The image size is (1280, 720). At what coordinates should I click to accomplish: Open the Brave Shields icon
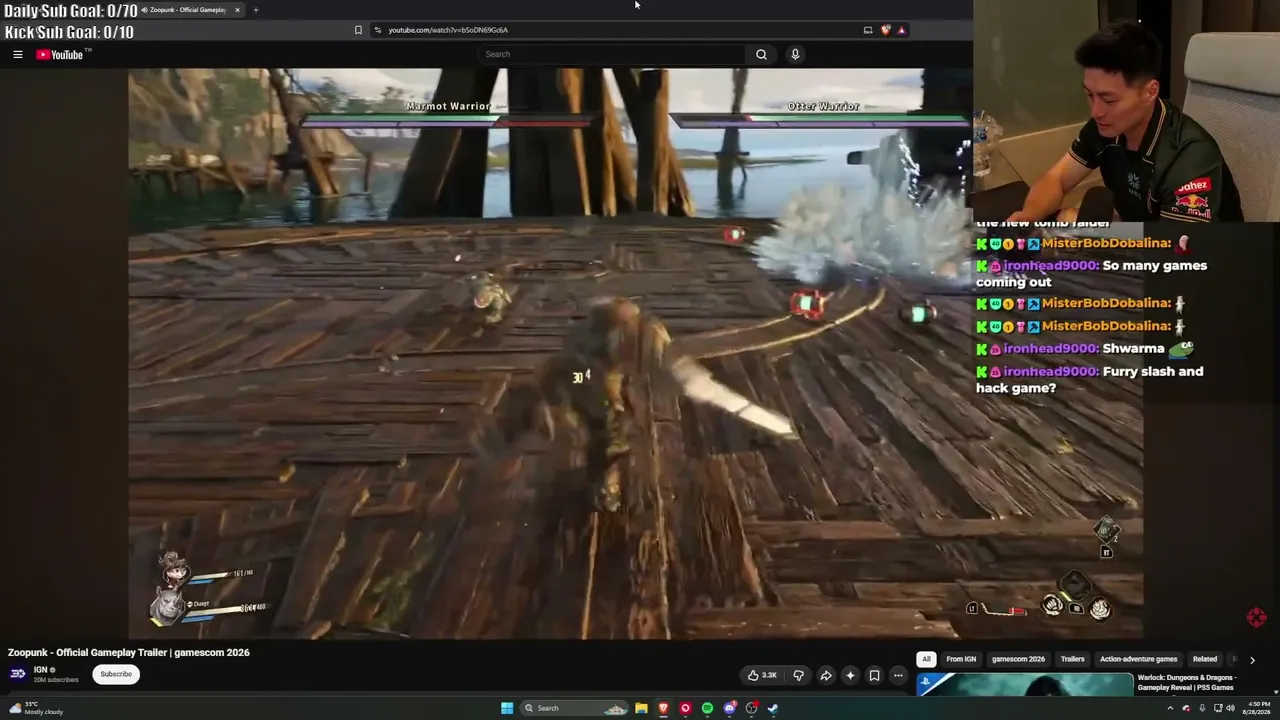pyautogui.click(x=885, y=30)
